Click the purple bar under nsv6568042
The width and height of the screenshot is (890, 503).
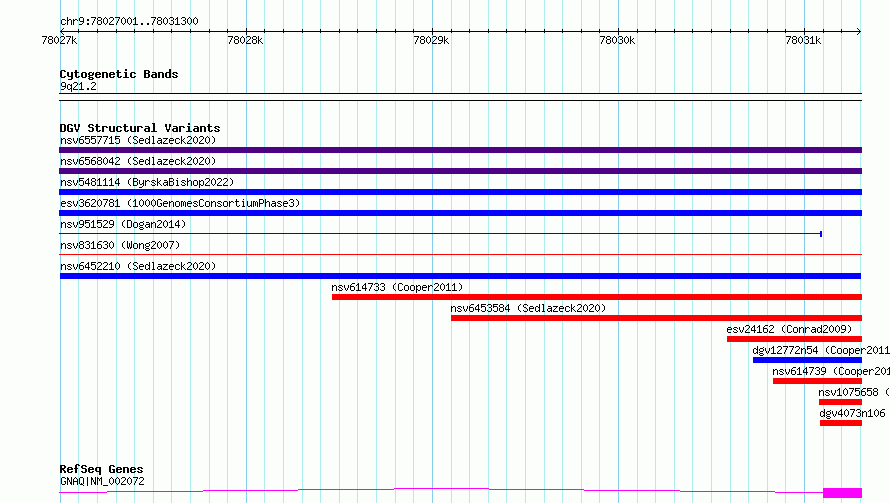pyautogui.click(x=460, y=171)
